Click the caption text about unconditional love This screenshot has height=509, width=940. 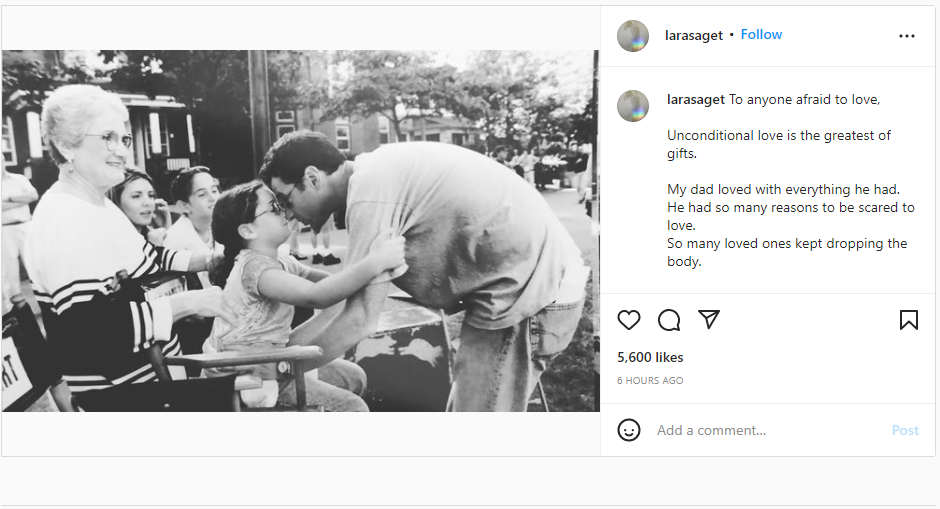click(x=778, y=144)
